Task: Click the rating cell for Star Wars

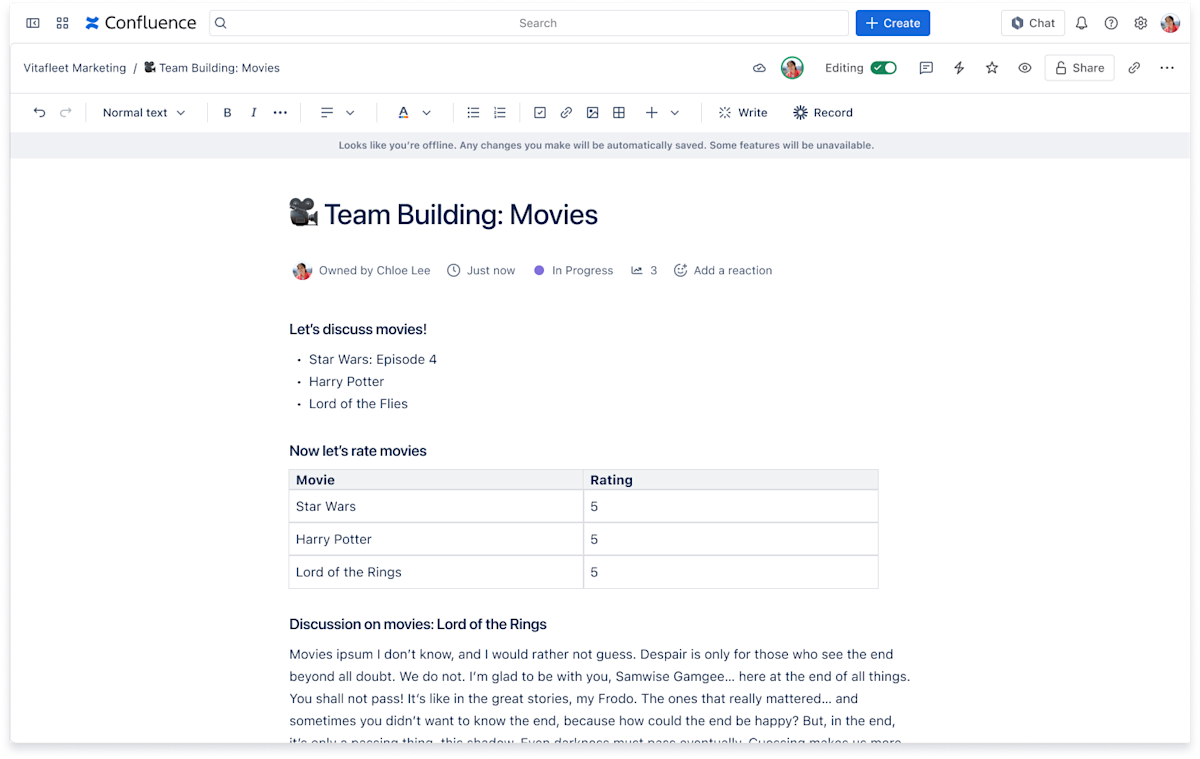Action: pos(731,506)
